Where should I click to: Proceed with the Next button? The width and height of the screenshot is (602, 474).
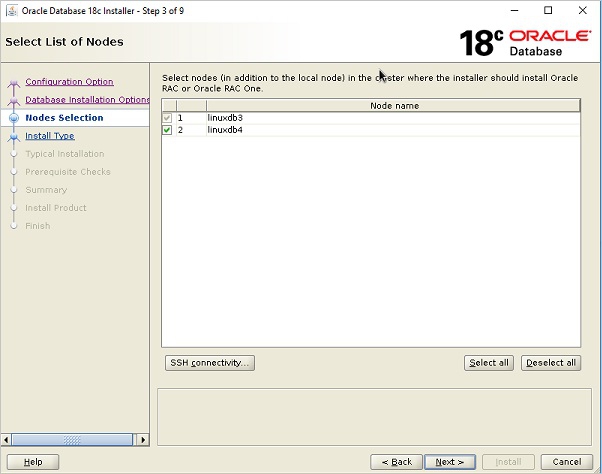point(450,462)
